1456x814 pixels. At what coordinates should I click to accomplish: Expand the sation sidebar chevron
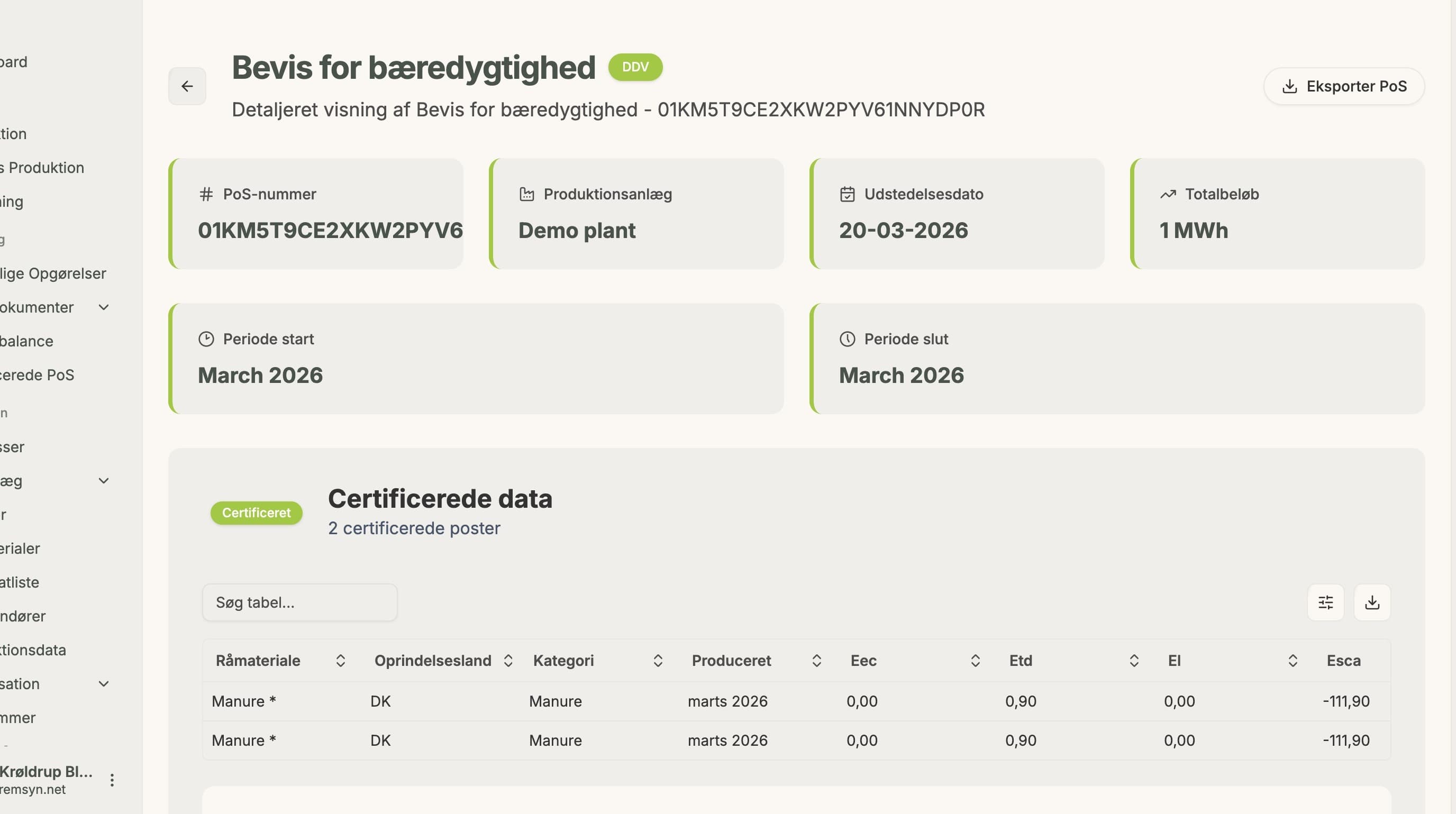[x=104, y=683]
